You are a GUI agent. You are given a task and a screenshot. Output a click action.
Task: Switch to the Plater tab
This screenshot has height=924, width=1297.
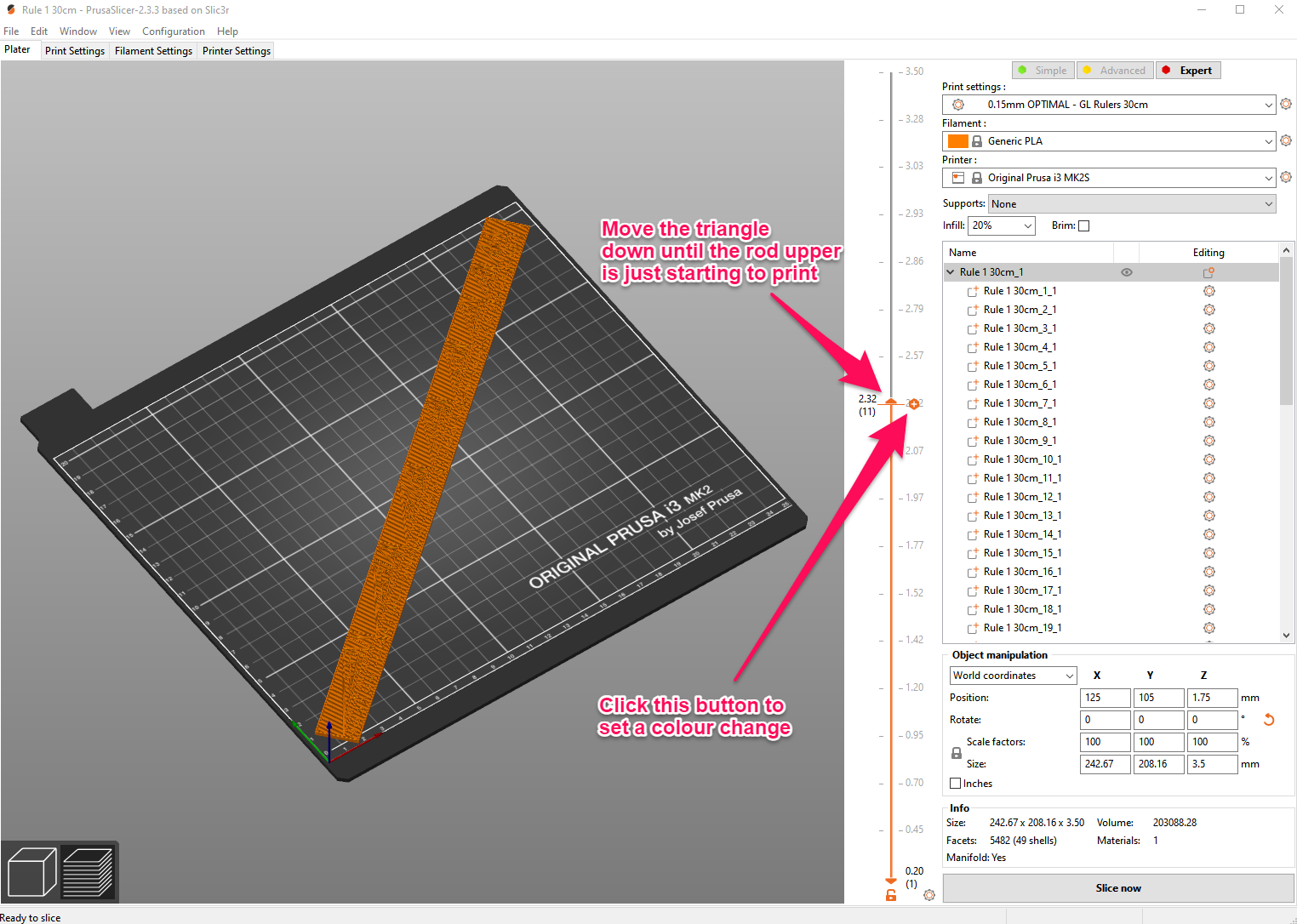[x=17, y=49]
